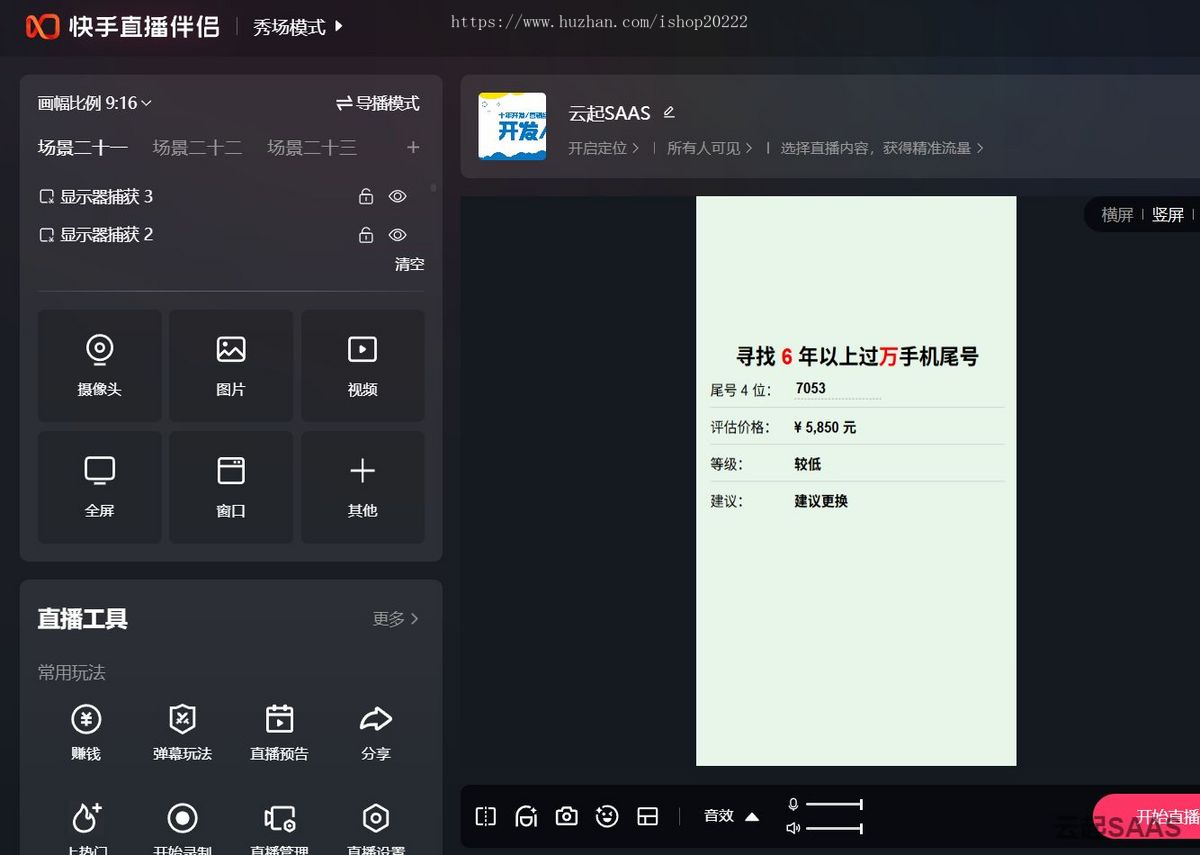Add a 视频 video source
This screenshot has width=1200, height=855.
[x=362, y=365]
